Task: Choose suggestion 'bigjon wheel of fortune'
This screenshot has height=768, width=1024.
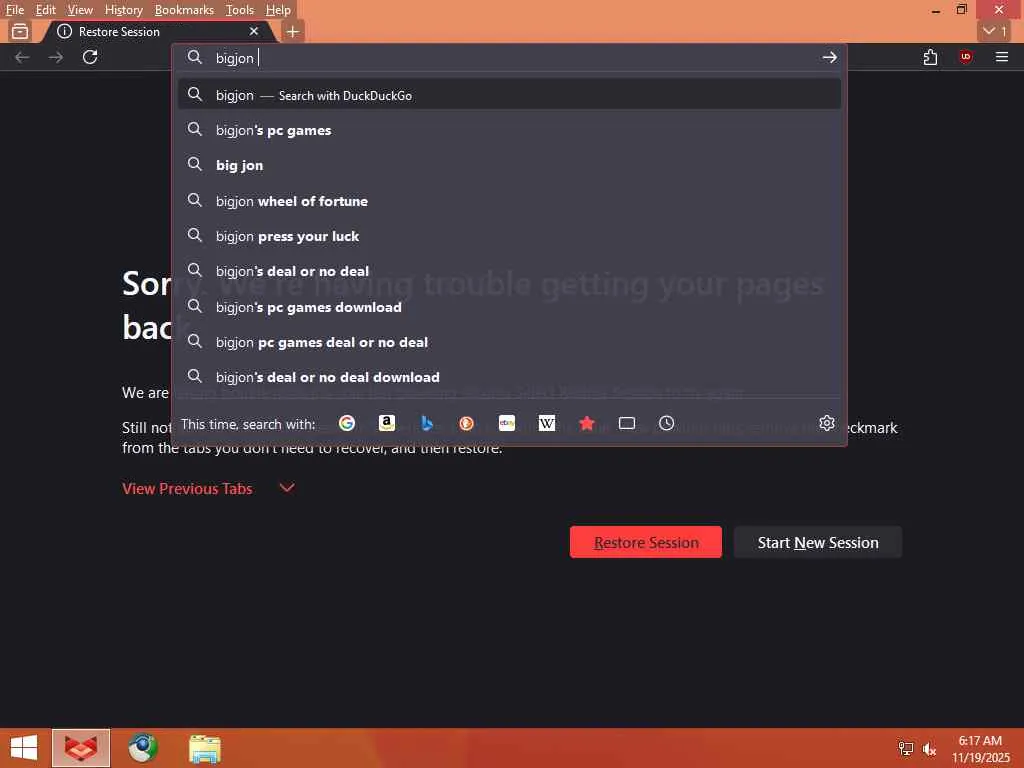Action: coord(509,200)
